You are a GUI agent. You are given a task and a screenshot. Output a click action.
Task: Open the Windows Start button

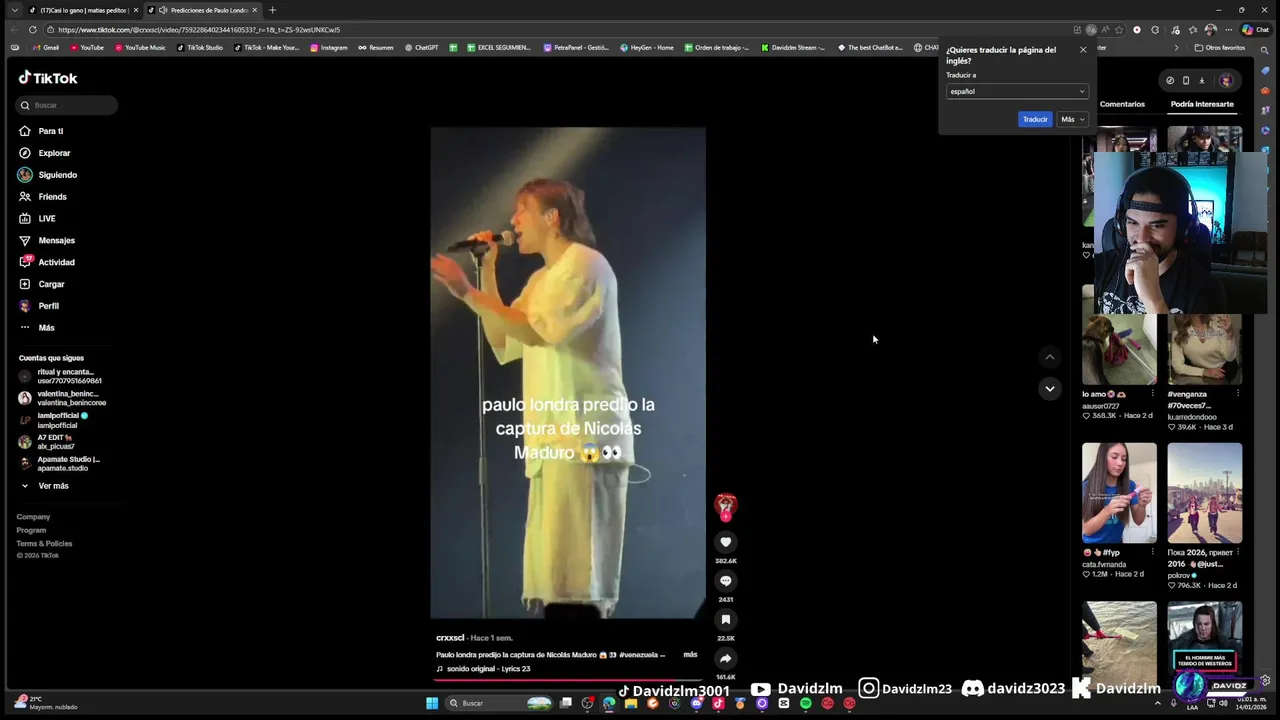coord(432,703)
